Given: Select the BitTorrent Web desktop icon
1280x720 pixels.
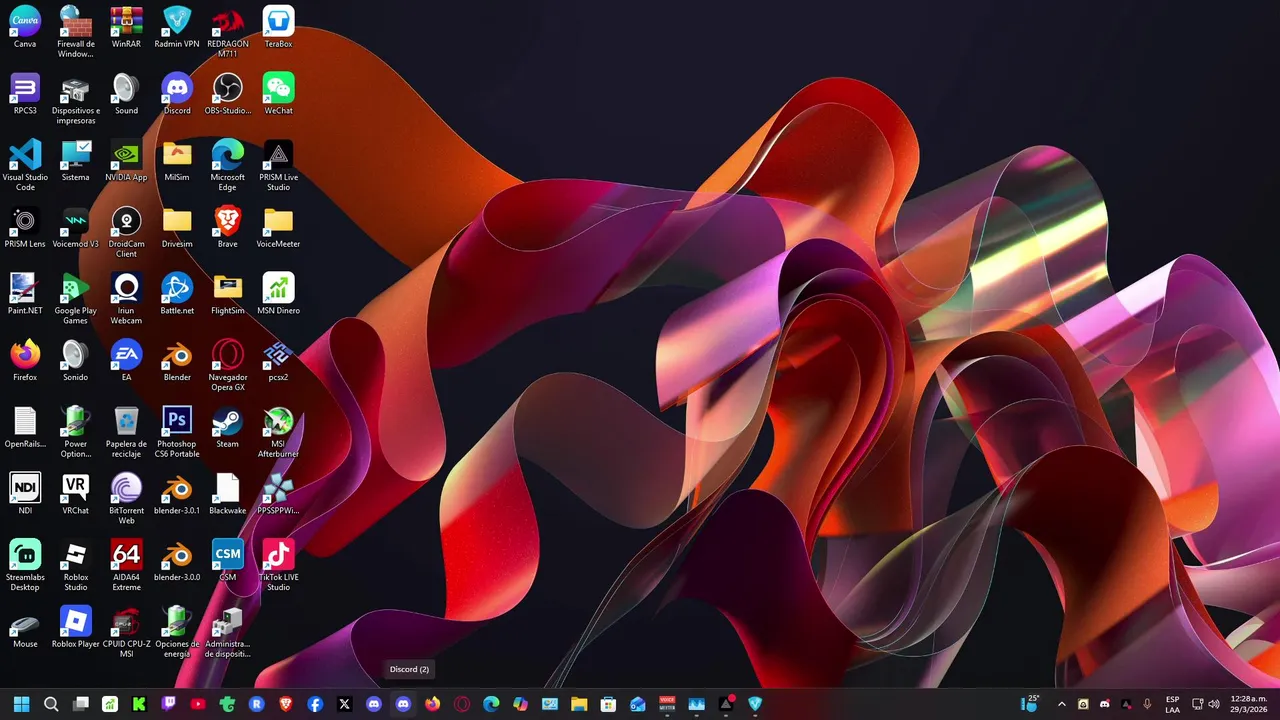Looking at the screenshot, I should [x=126, y=498].
